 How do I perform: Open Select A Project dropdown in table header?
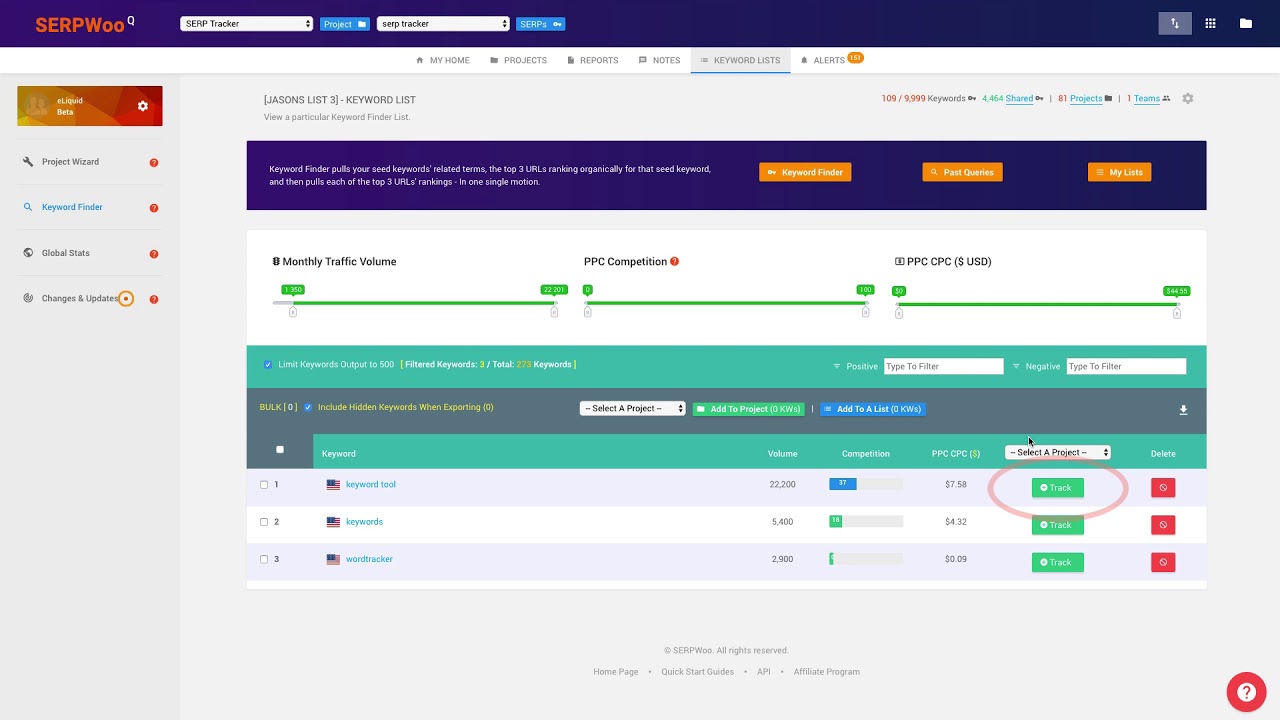pyautogui.click(x=1058, y=453)
